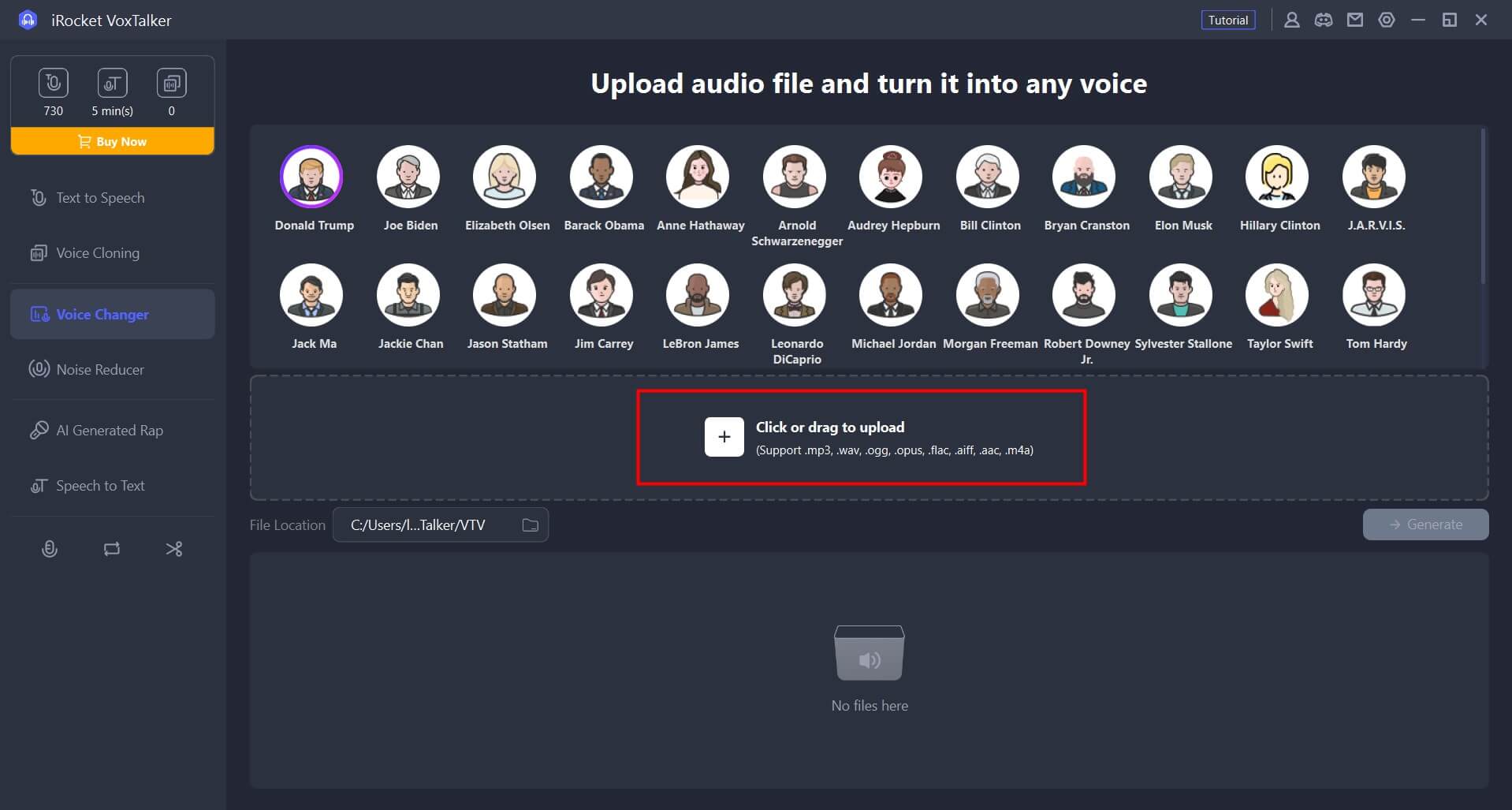This screenshot has width=1512, height=810.
Task: Choose the Robert Downey Jr. voice avatar
Action: pyautogui.click(x=1084, y=295)
